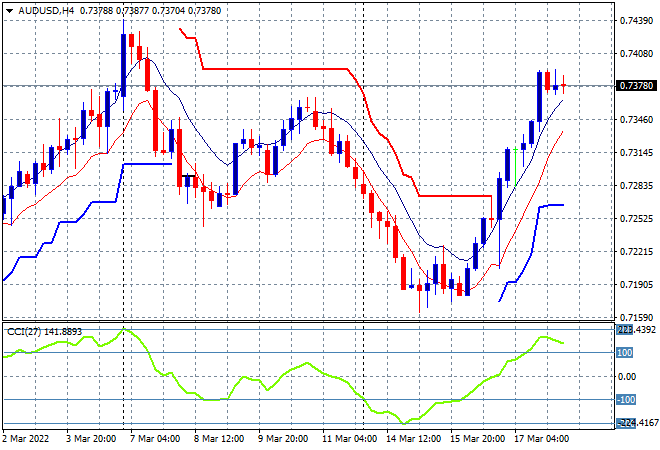The image size is (660, 450).
Task: Select the current price label 0.73780
Action: tap(636, 86)
